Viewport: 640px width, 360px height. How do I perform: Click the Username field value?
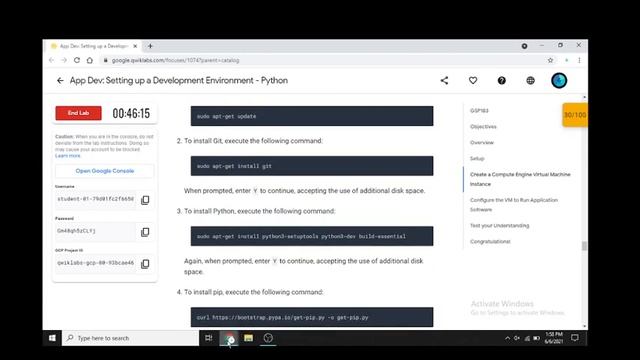click(96, 199)
